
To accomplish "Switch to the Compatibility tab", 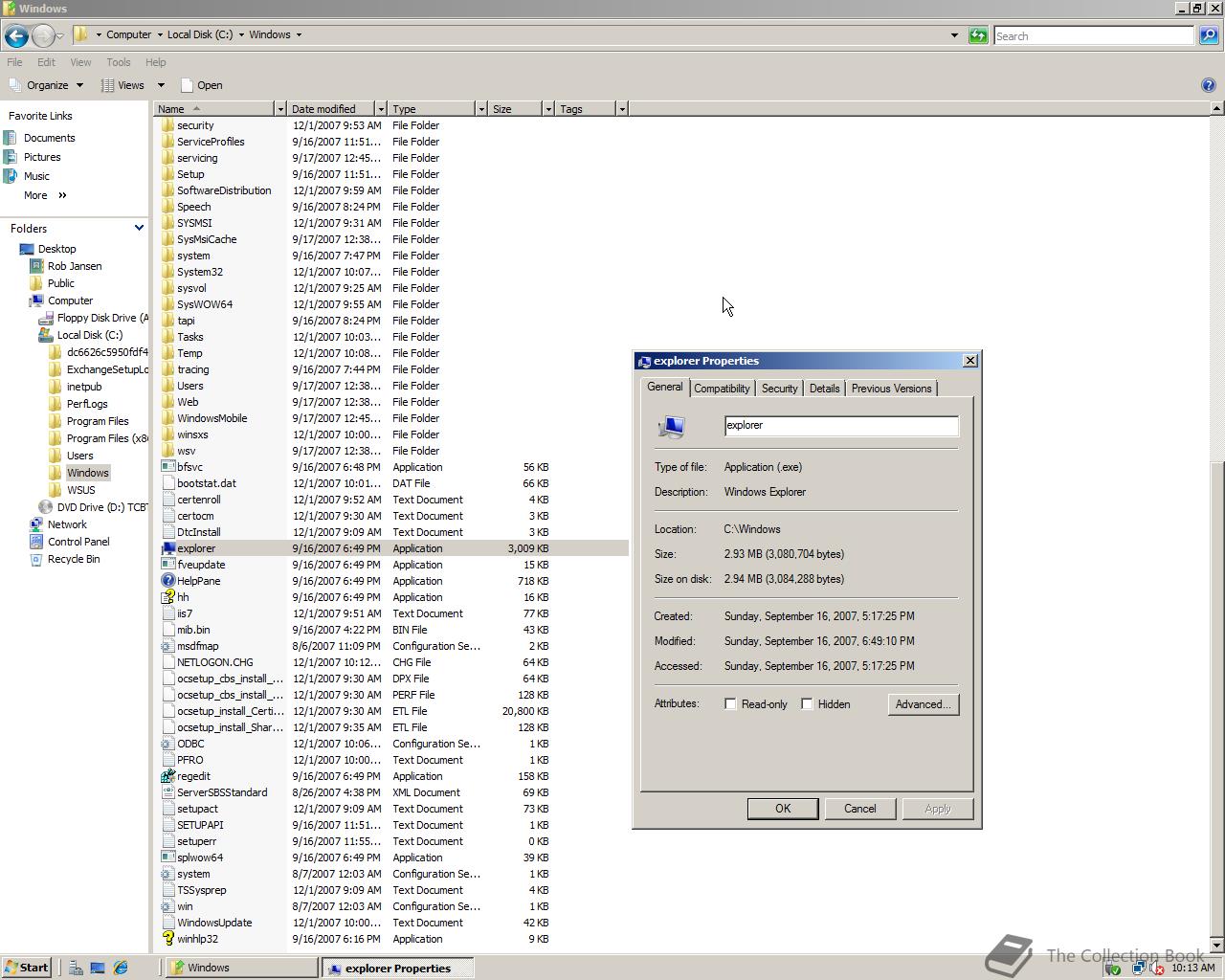I will coord(722,389).
